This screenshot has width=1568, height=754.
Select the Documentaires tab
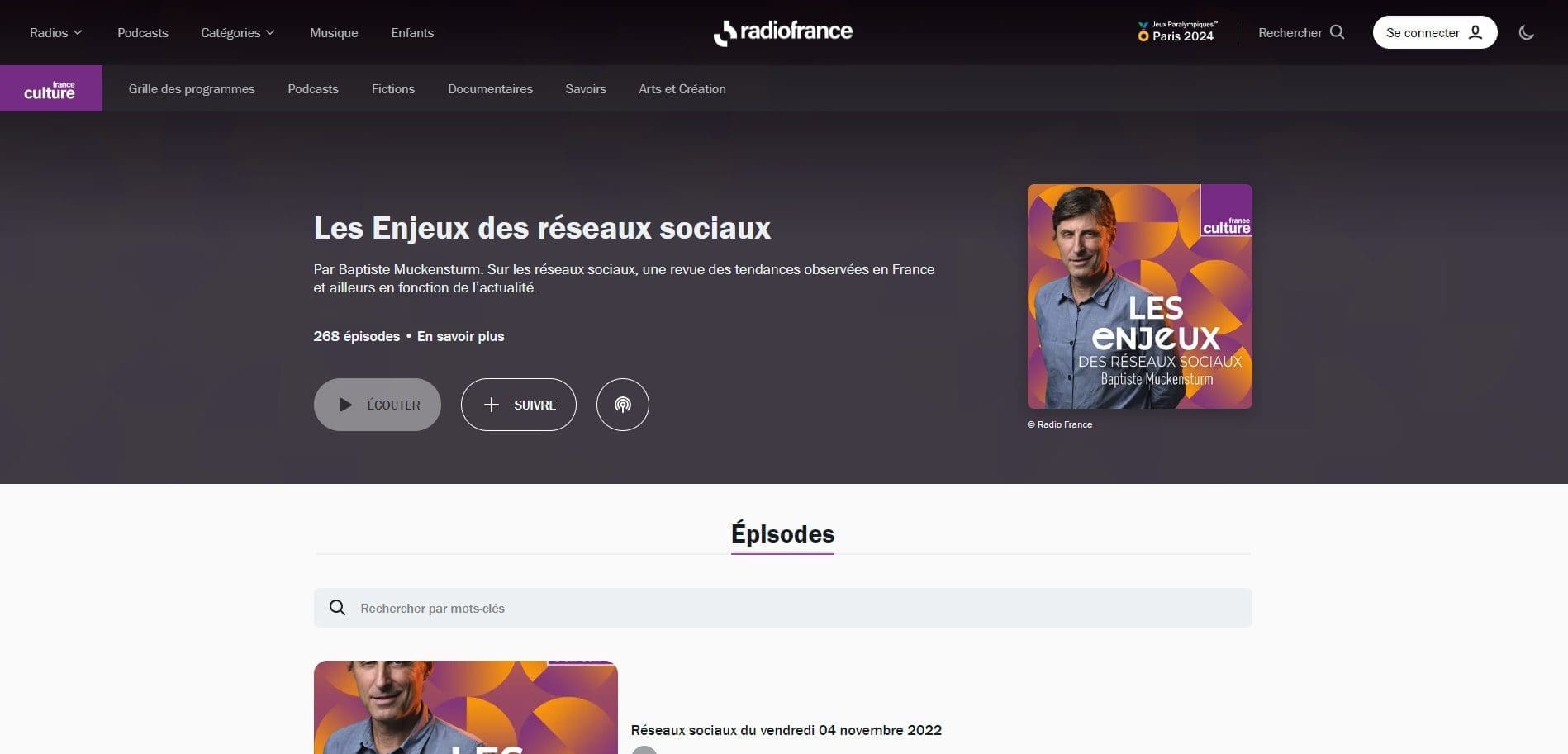[x=490, y=89]
